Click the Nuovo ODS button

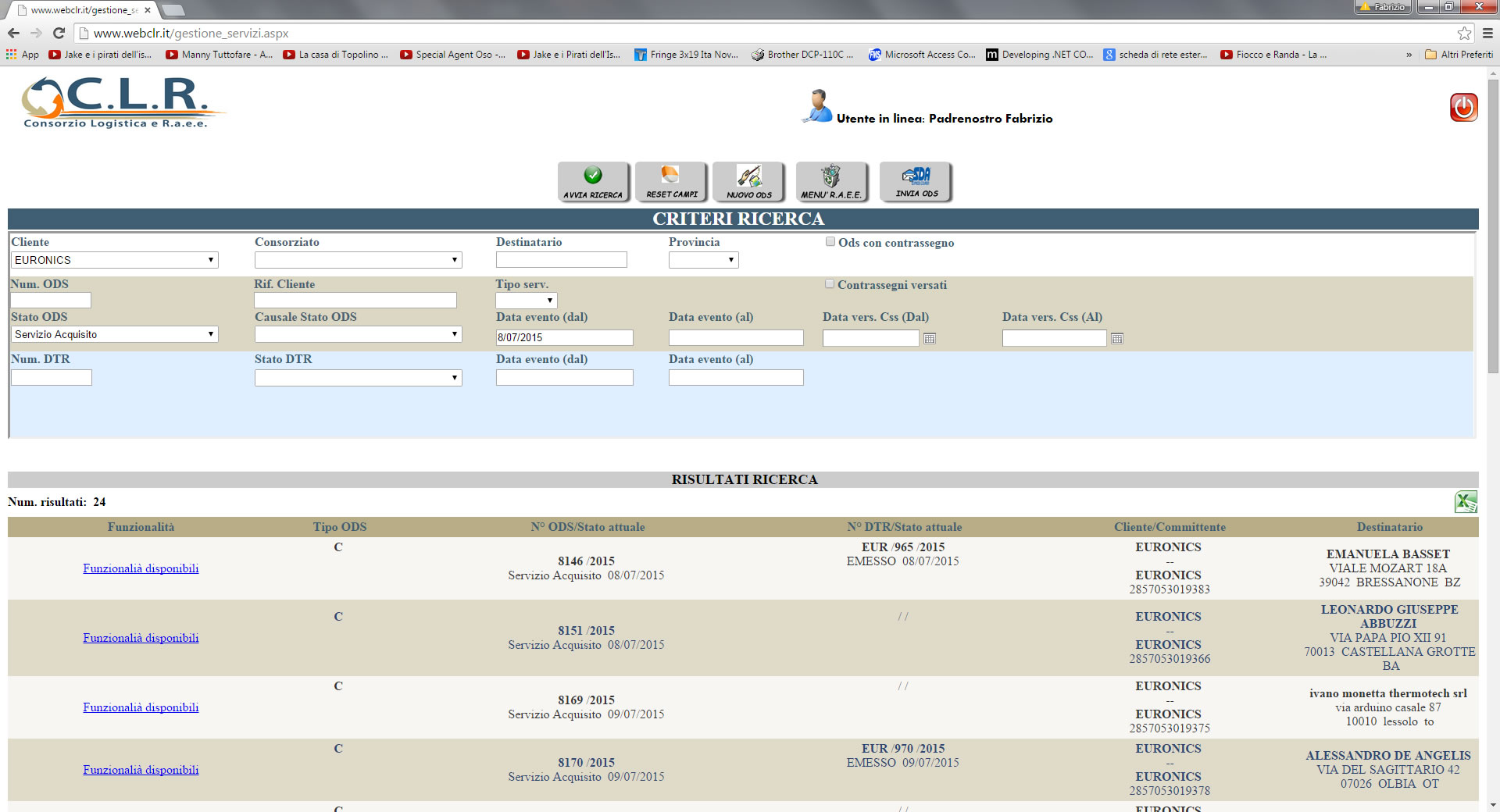pyautogui.click(x=748, y=182)
